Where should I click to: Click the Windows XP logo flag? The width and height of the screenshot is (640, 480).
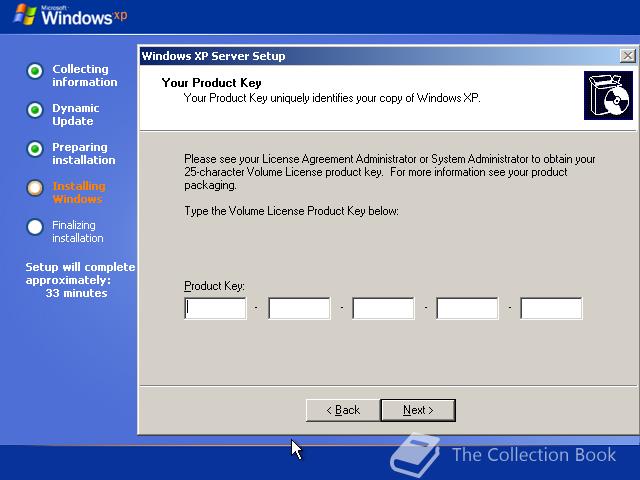click(x=25, y=15)
